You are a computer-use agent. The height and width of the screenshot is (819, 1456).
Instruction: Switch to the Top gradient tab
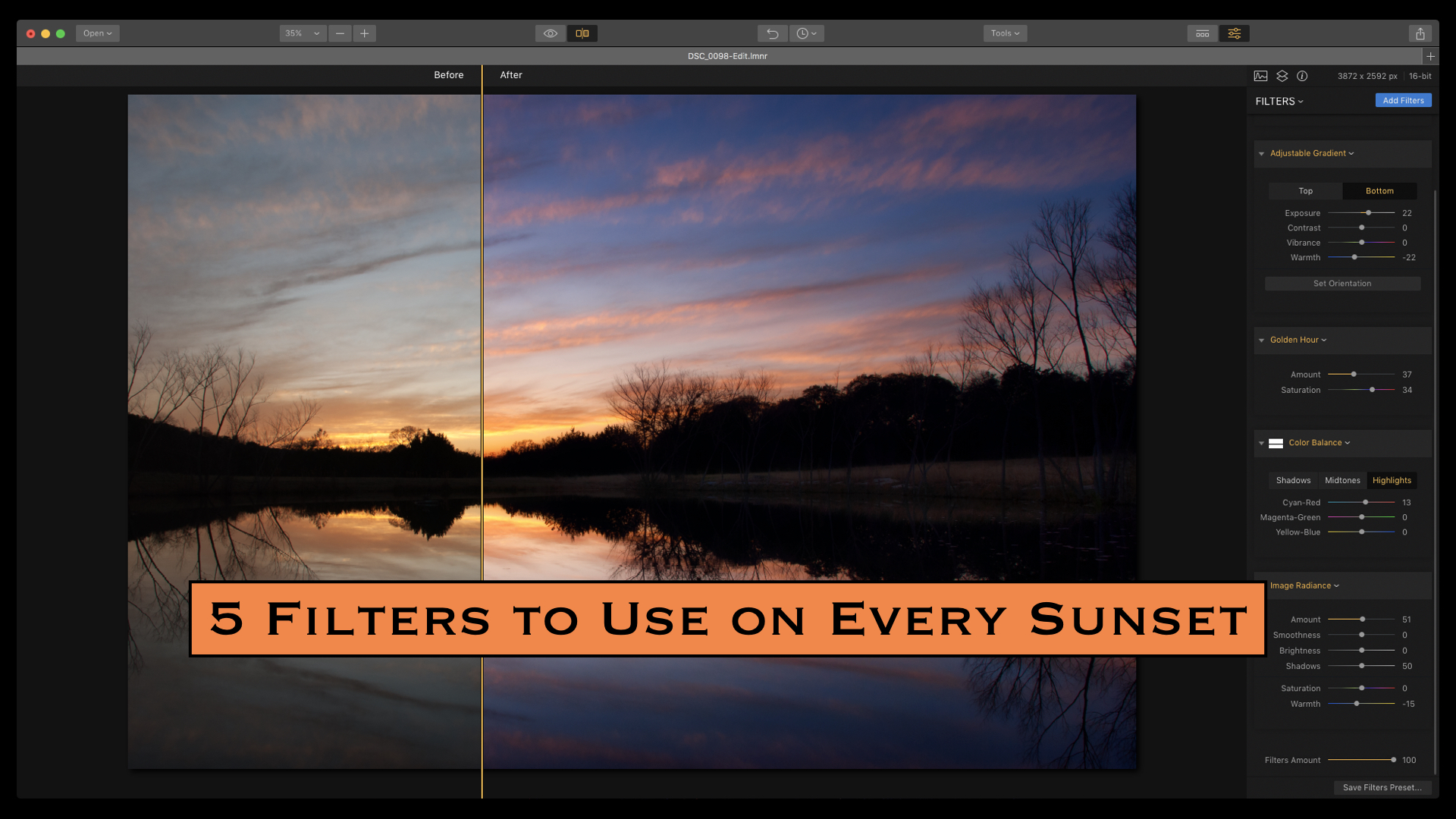[x=1305, y=191]
